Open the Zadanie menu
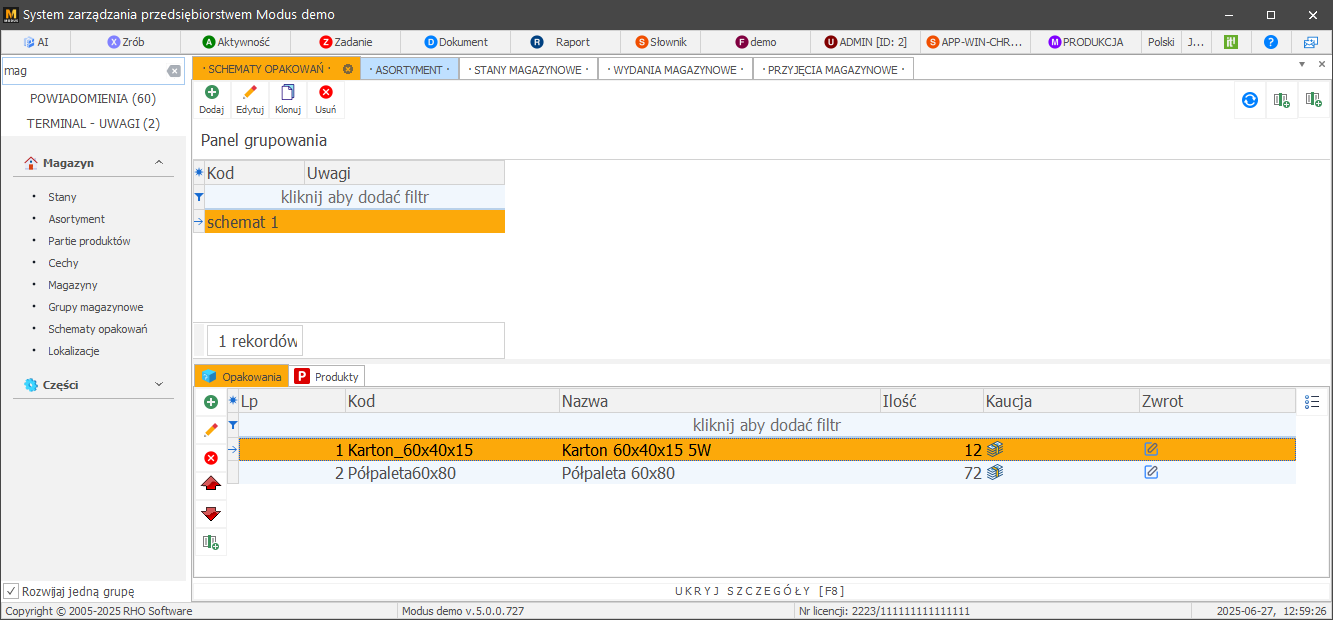This screenshot has height=620, width=1333. [344, 42]
